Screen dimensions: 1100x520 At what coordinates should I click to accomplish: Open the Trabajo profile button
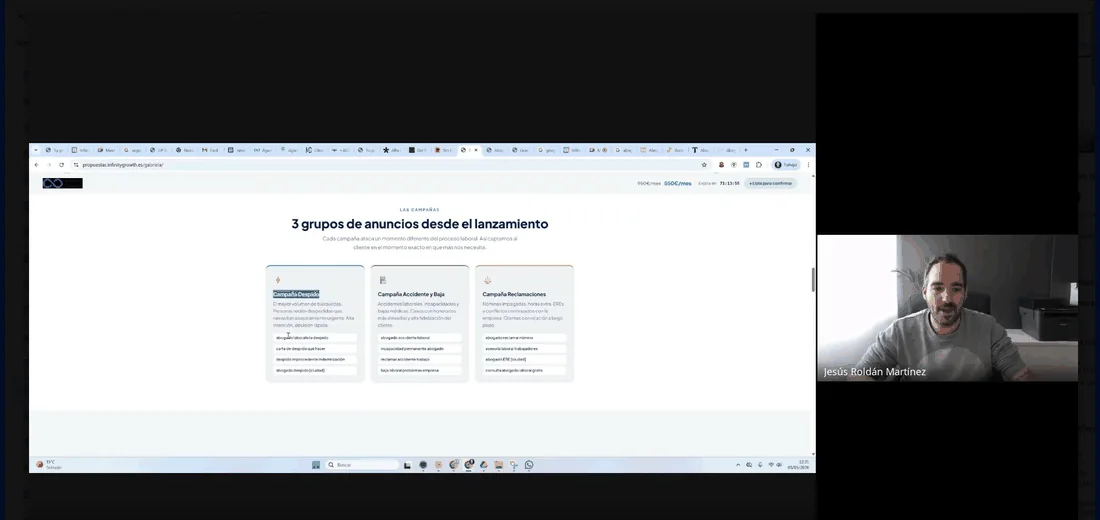[x=786, y=164]
